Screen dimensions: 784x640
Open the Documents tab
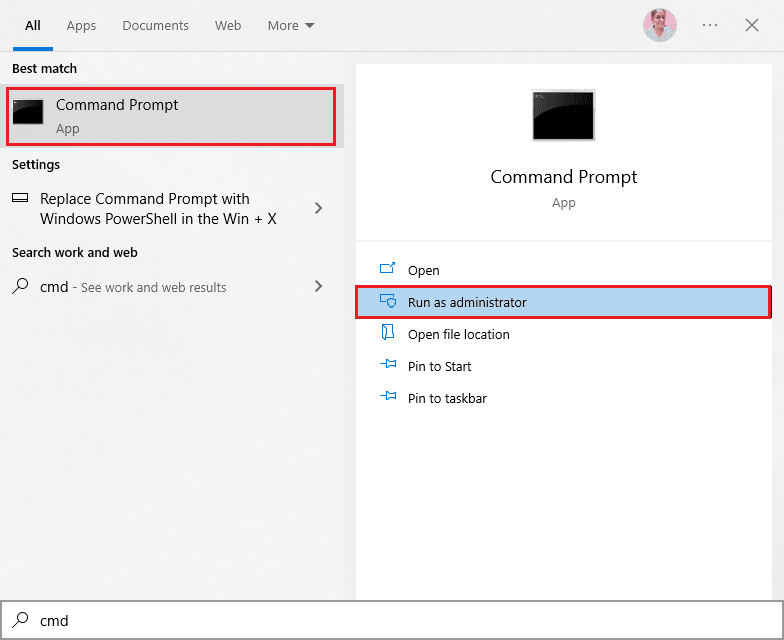pyautogui.click(x=156, y=26)
